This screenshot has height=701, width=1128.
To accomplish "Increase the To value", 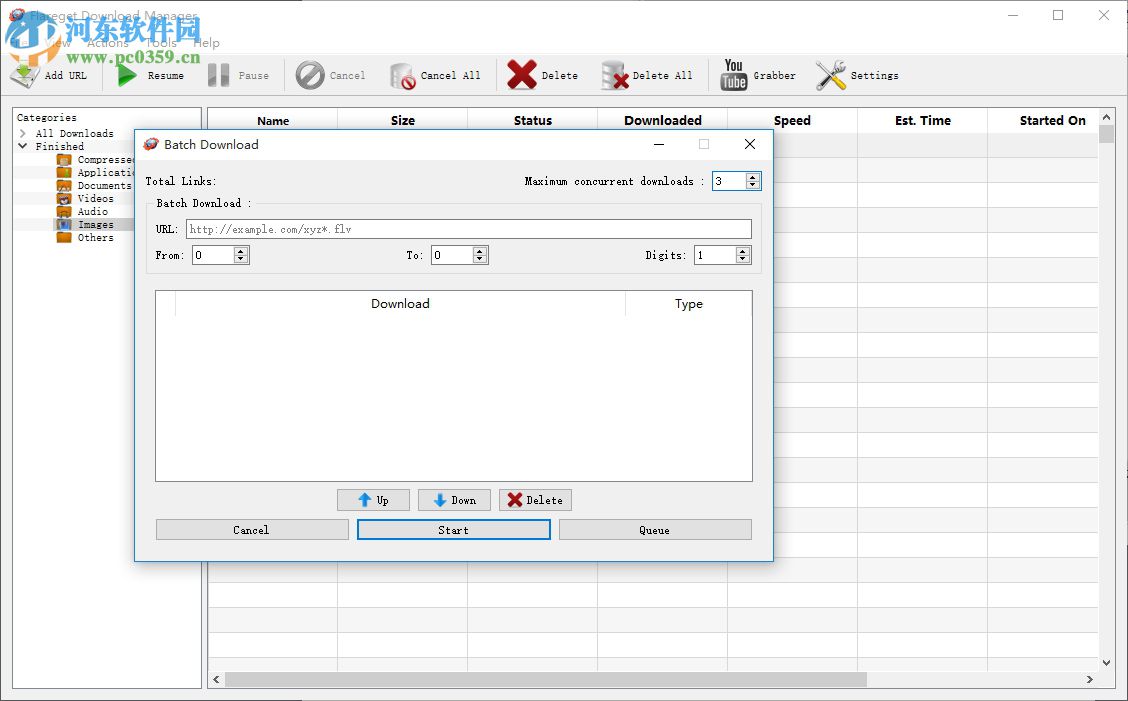I will coord(480,250).
